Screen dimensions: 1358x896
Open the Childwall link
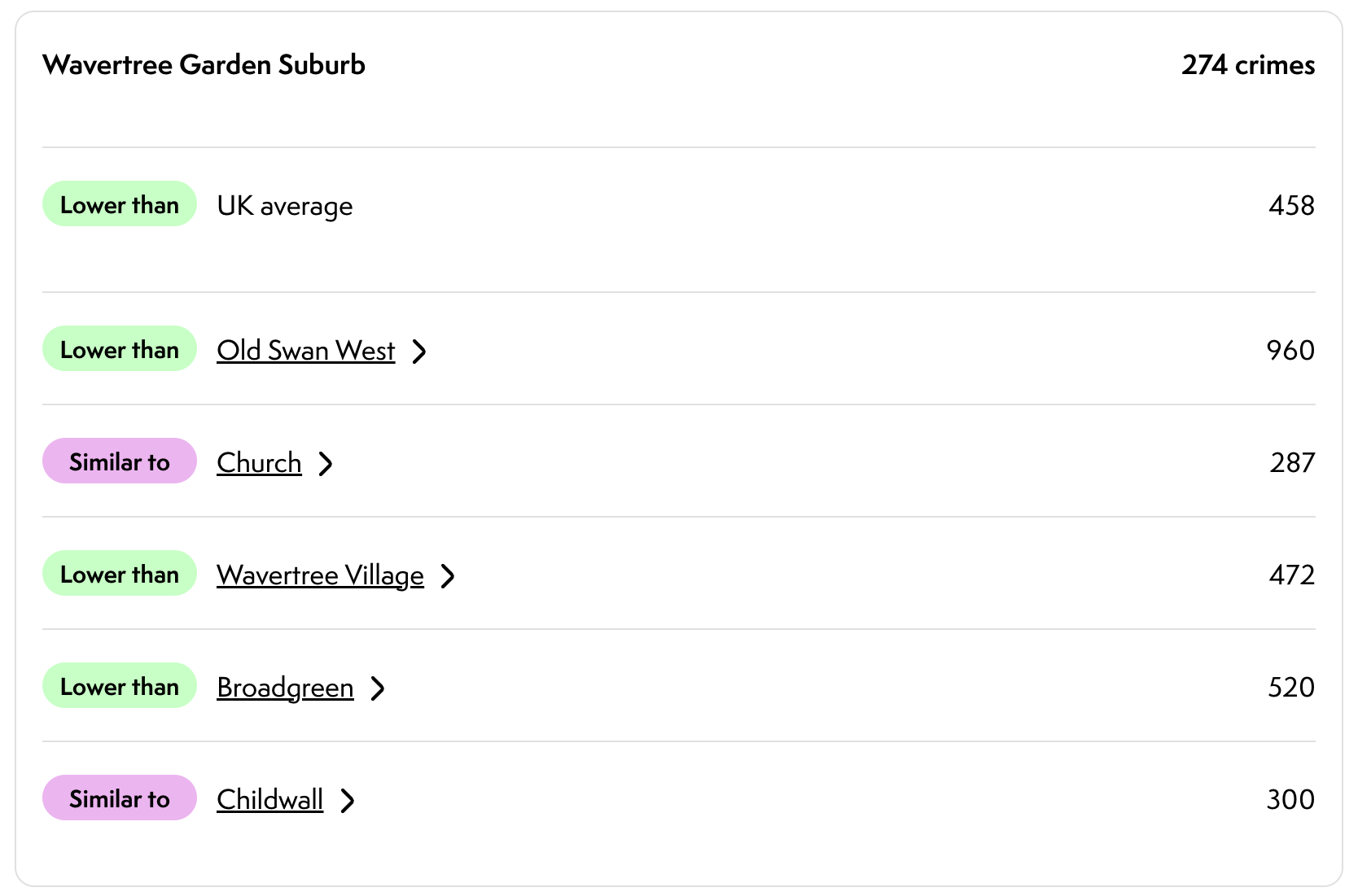pos(269,800)
